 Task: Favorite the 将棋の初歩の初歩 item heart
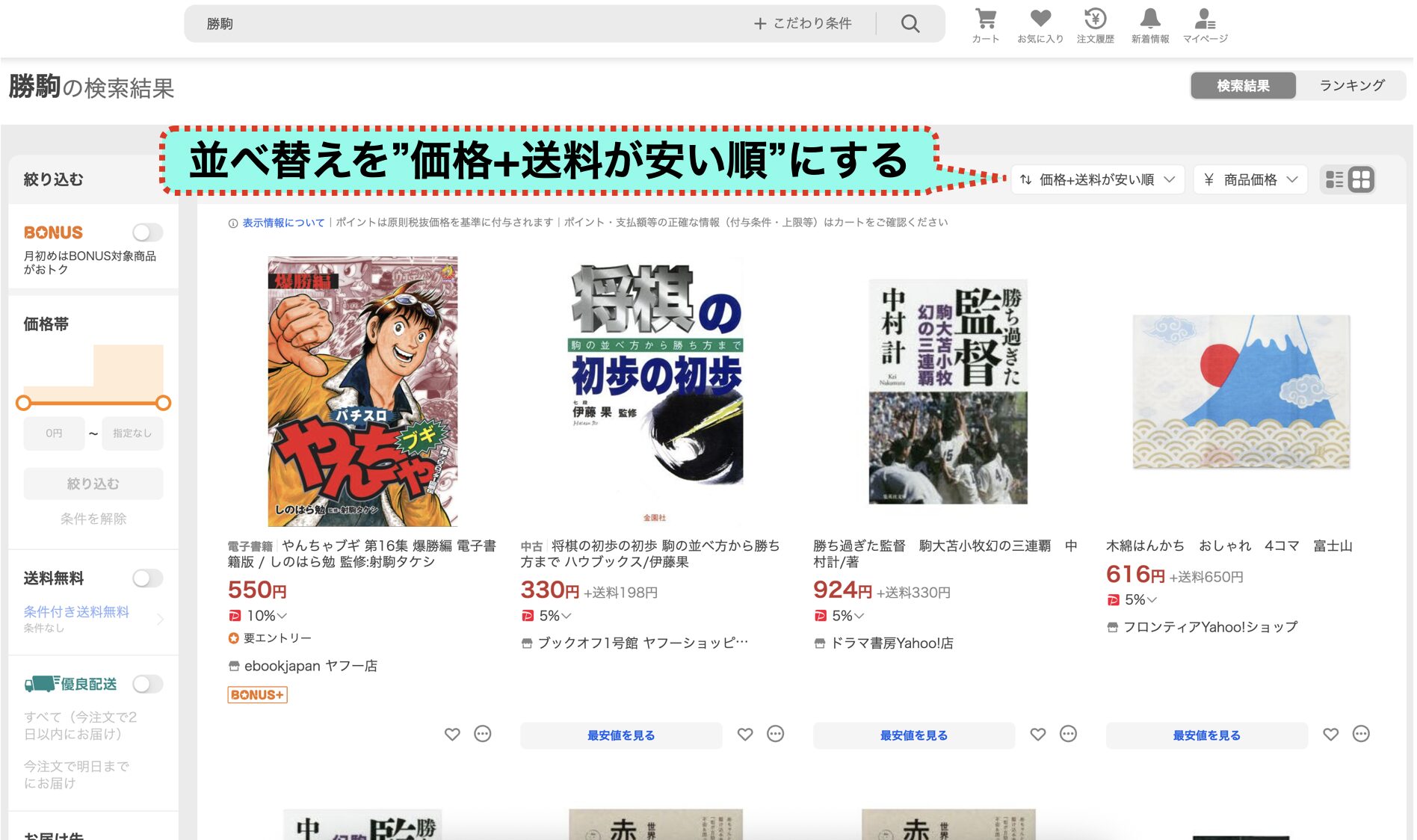click(745, 735)
